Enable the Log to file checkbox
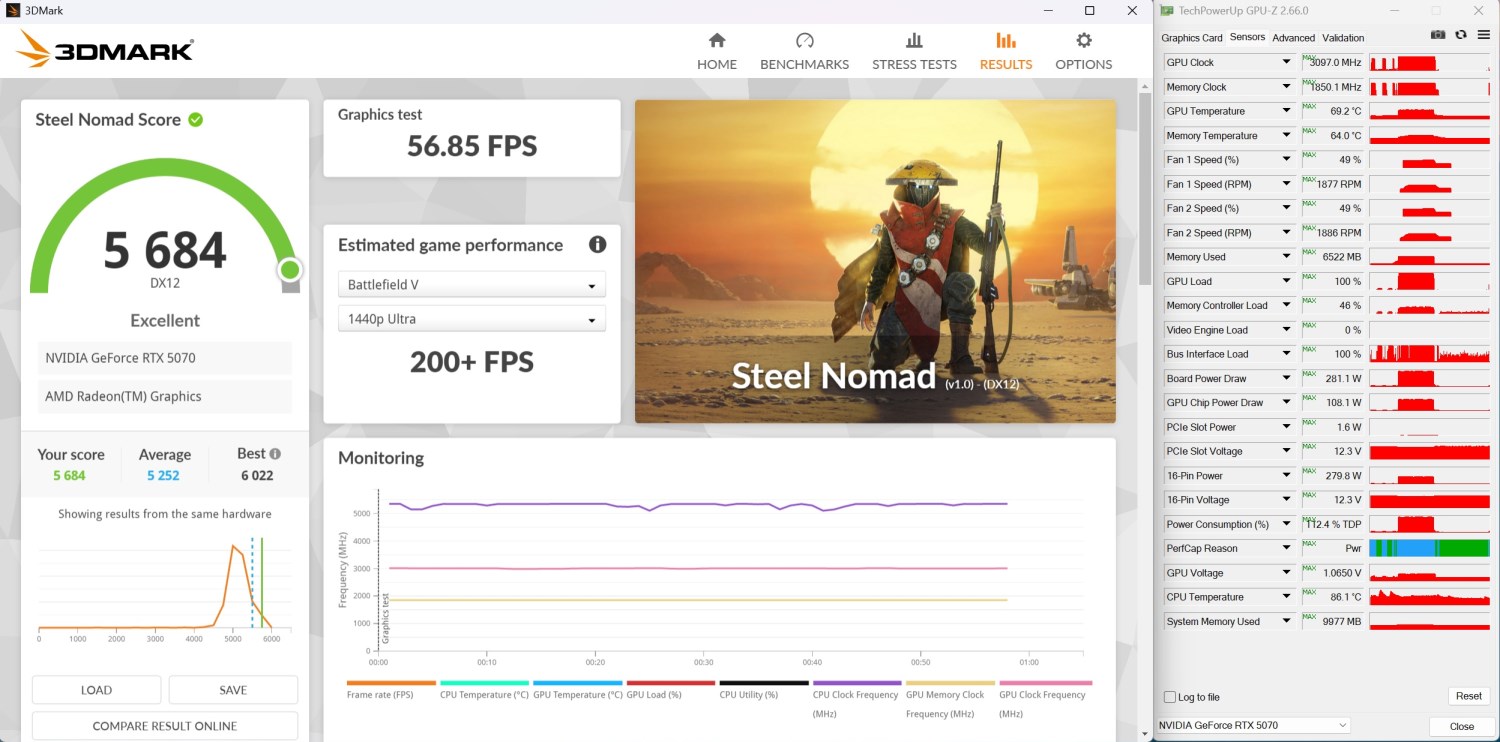 click(1170, 697)
